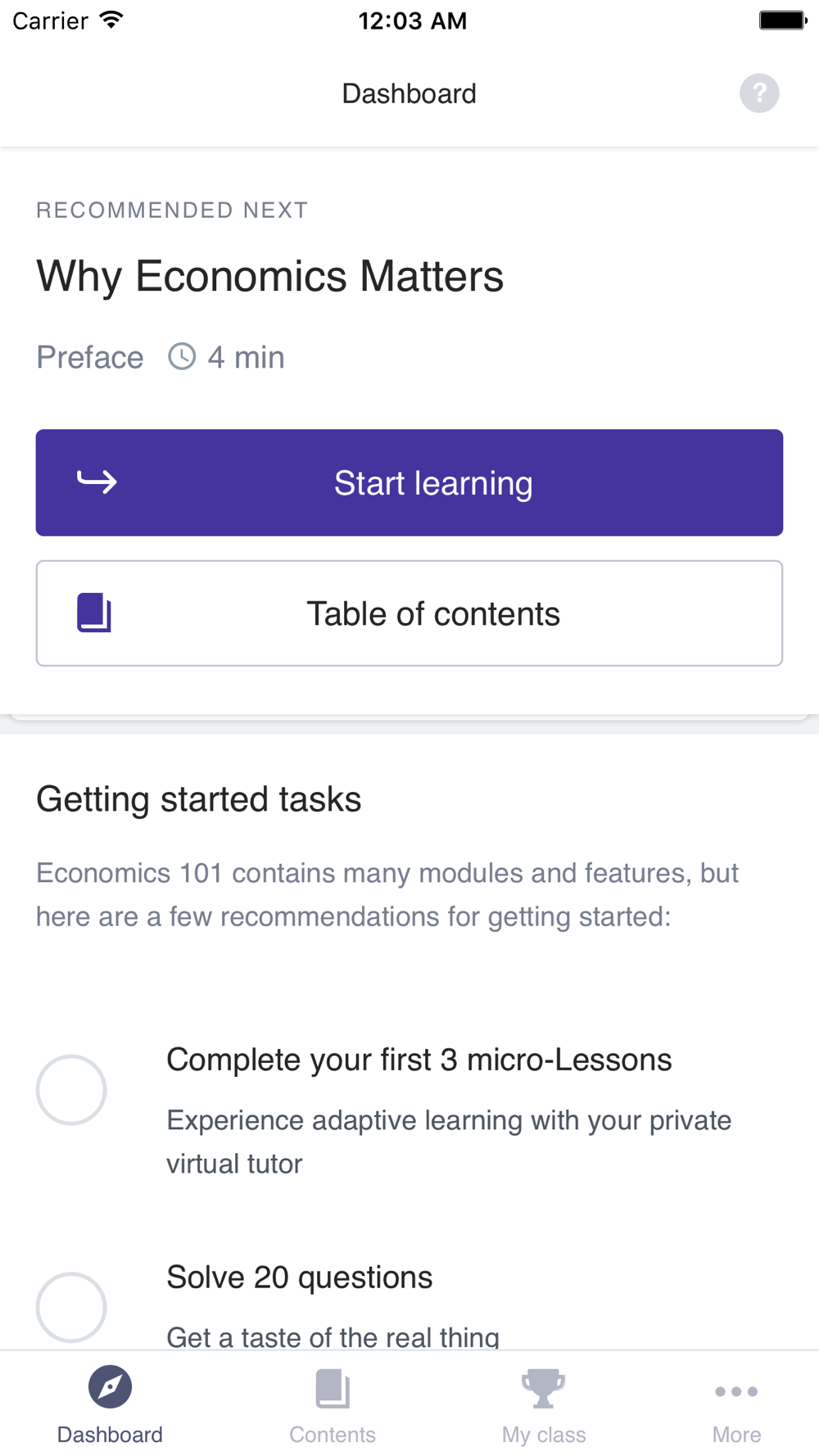The height and width of the screenshot is (1456, 819).
Task: Switch to the Contents tab label
Action: (333, 1435)
